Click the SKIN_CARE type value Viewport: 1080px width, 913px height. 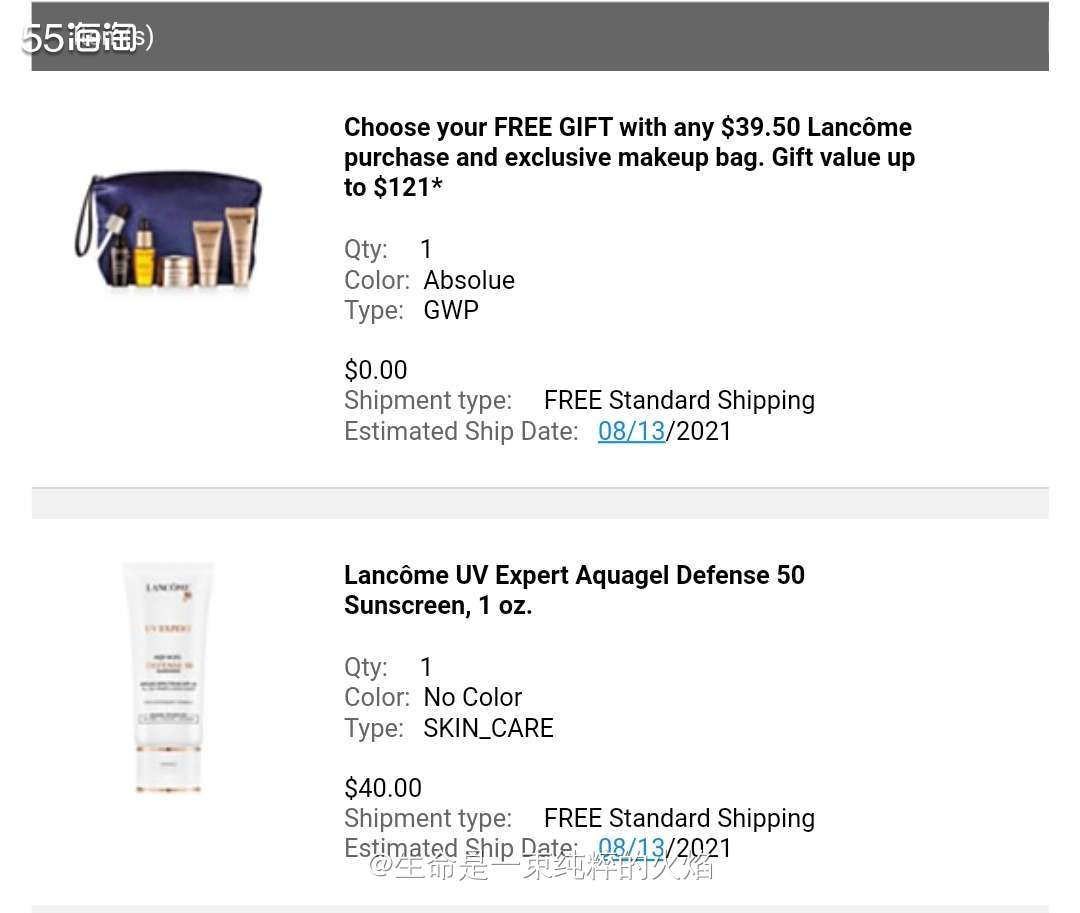[x=488, y=728]
